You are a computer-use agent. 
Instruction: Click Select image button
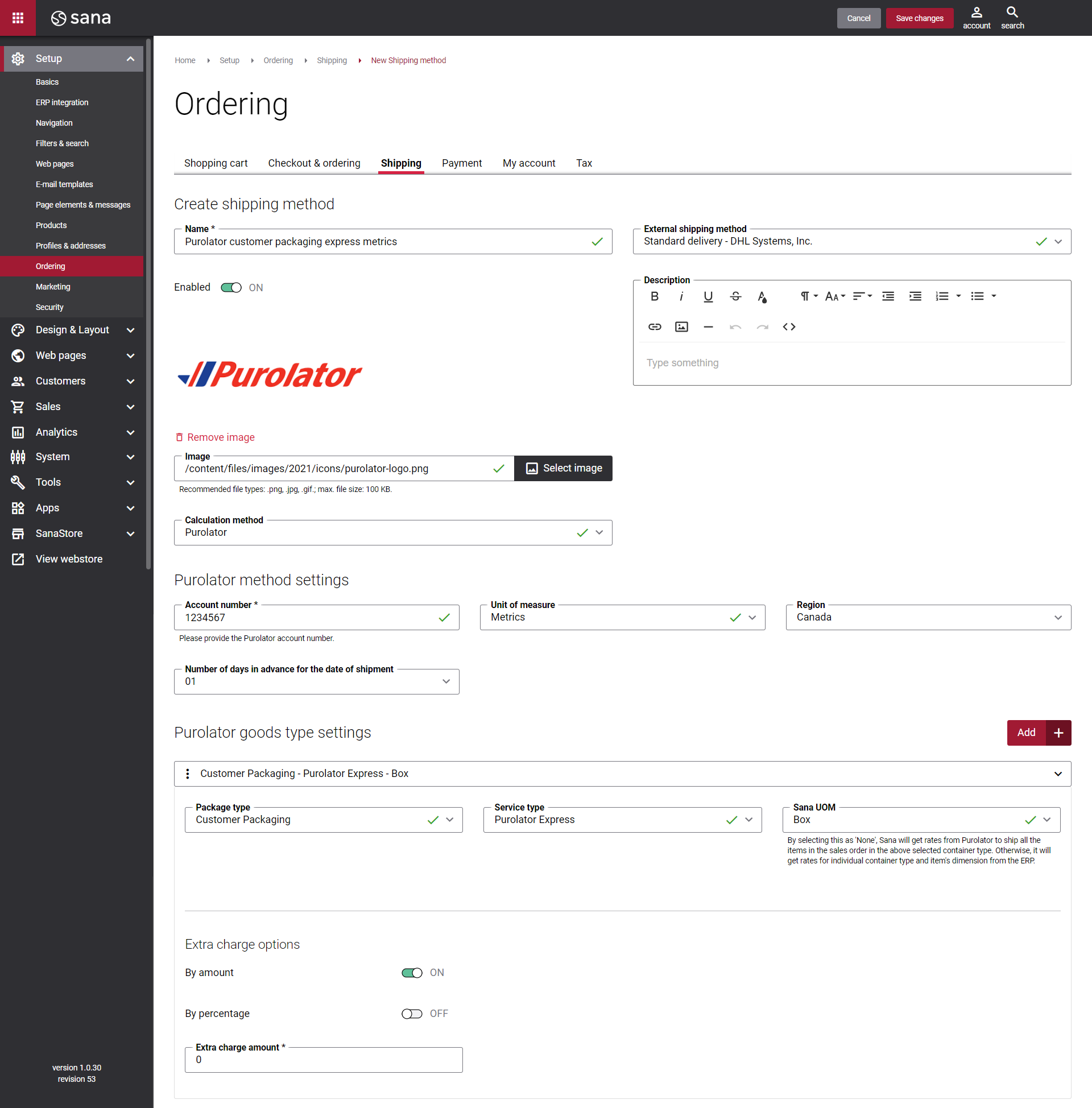[563, 469]
